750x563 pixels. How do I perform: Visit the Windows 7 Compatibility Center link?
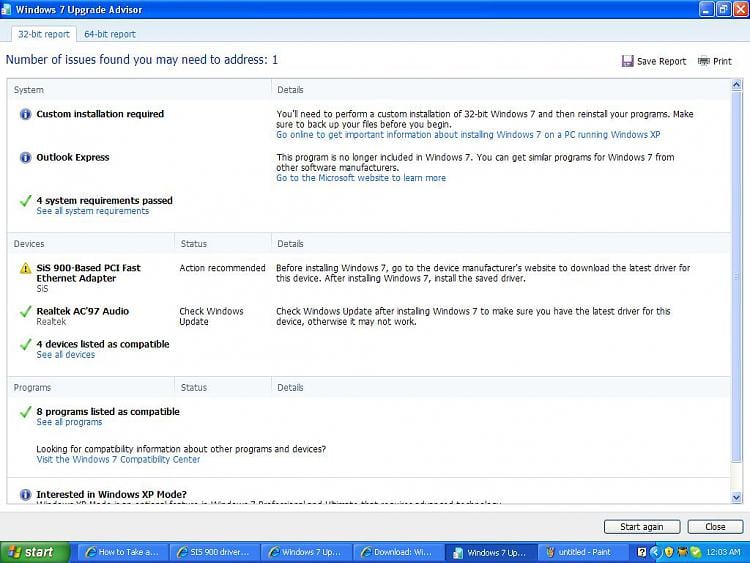[118, 460]
